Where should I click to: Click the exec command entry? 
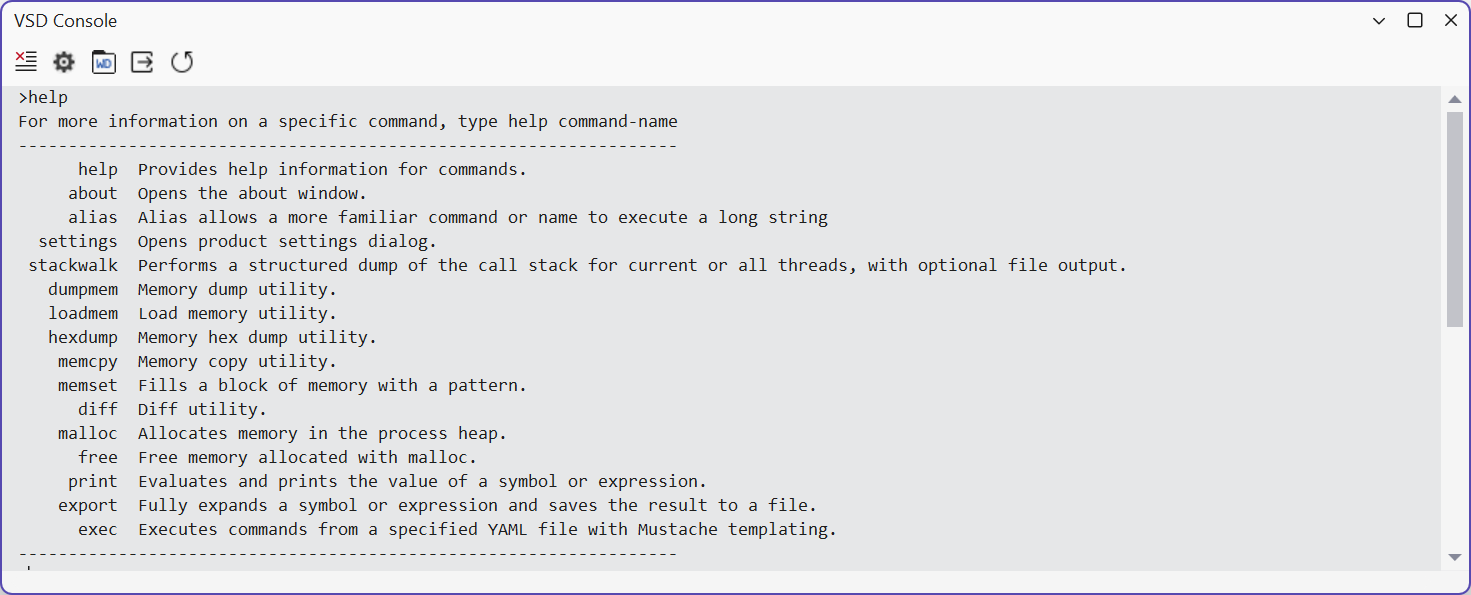(x=98, y=529)
